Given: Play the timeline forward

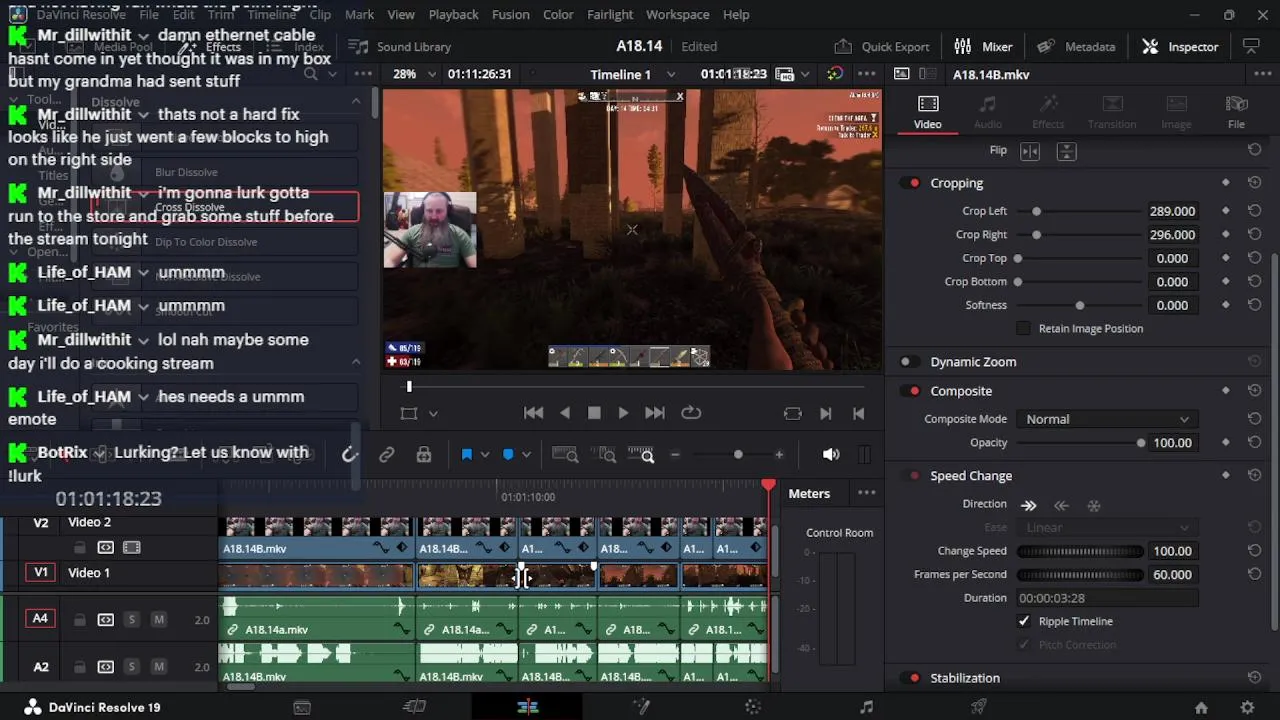Looking at the screenshot, I should pos(623,413).
